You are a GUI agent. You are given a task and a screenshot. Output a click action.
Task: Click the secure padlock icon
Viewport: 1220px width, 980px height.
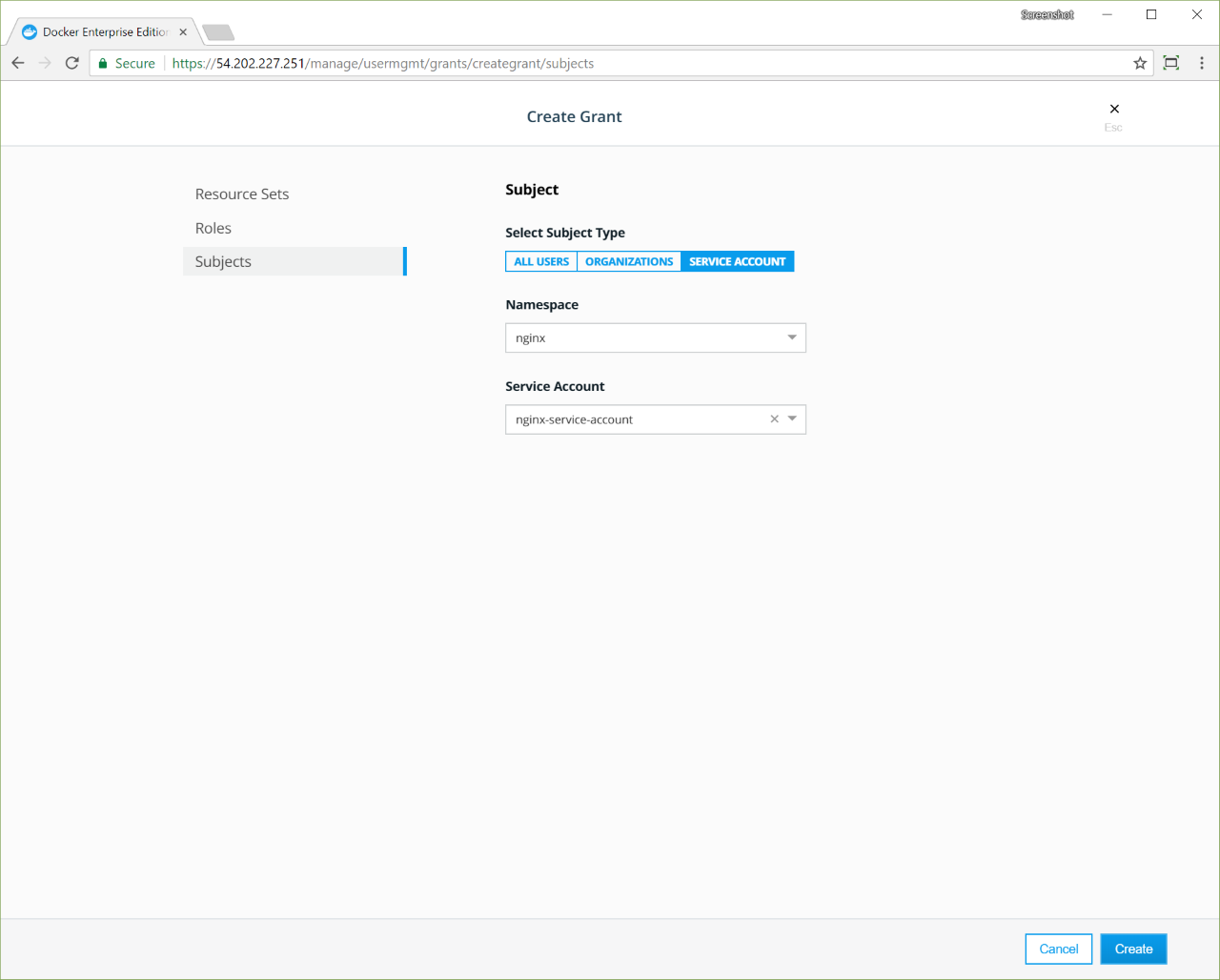(x=103, y=64)
